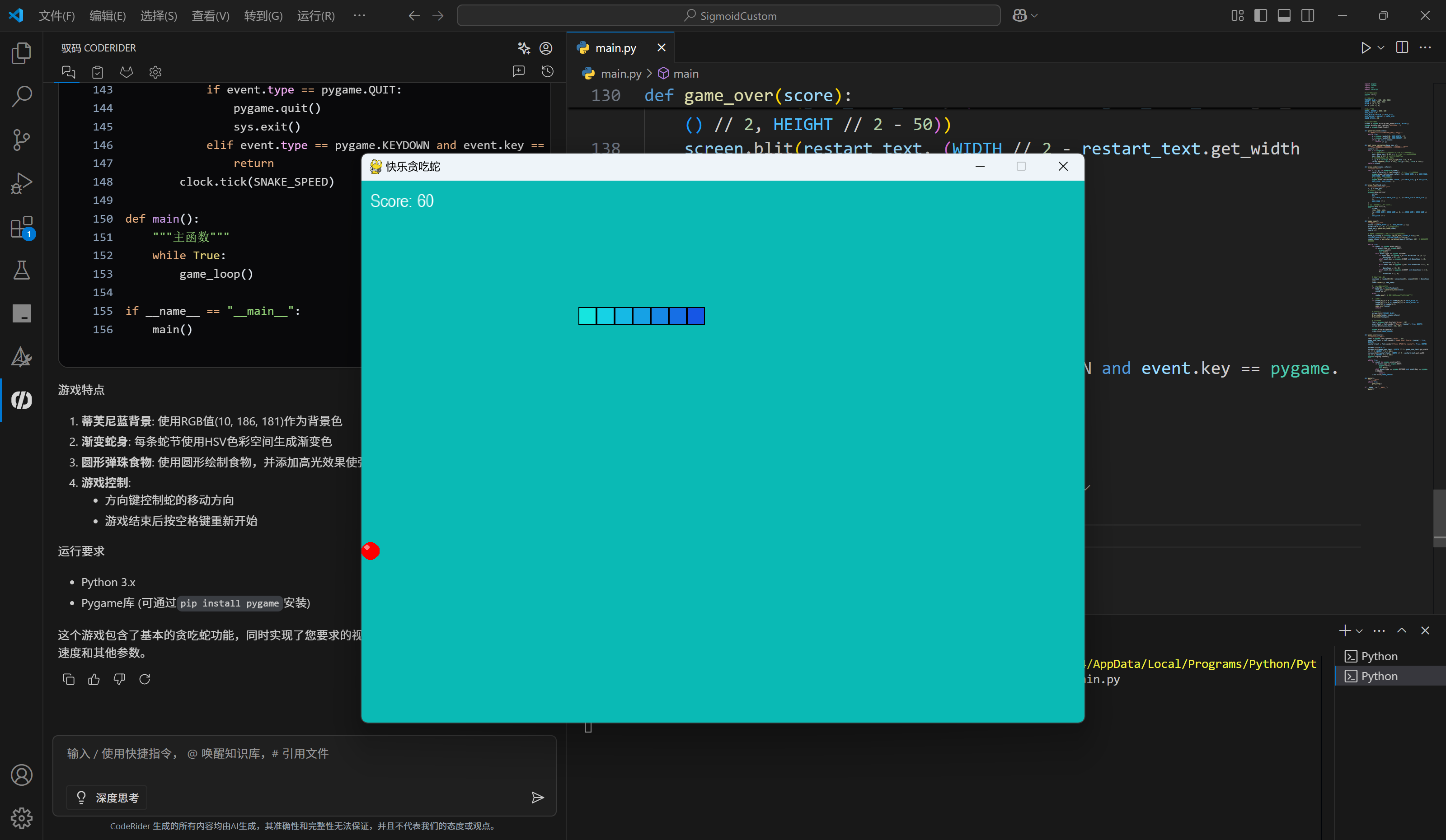Image resolution: width=1446 pixels, height=840 pixels.
Task: Click the red food ball in game
Action: [371, 551]
